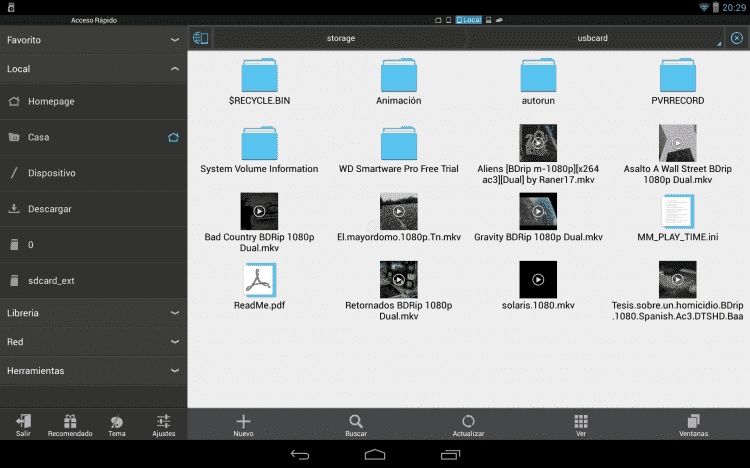This screenshot has width=750, height=468.
Task: Open WiFi status icon in status bar
Action: [x=704, y=8]
